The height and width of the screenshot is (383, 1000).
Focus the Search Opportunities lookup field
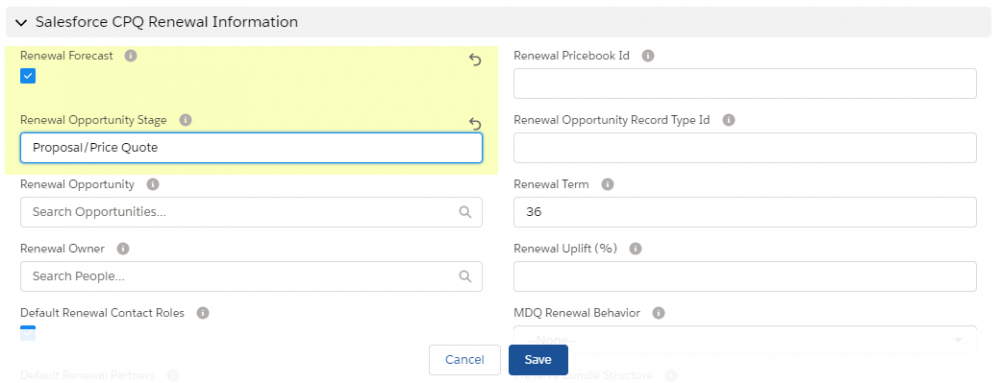251,212
